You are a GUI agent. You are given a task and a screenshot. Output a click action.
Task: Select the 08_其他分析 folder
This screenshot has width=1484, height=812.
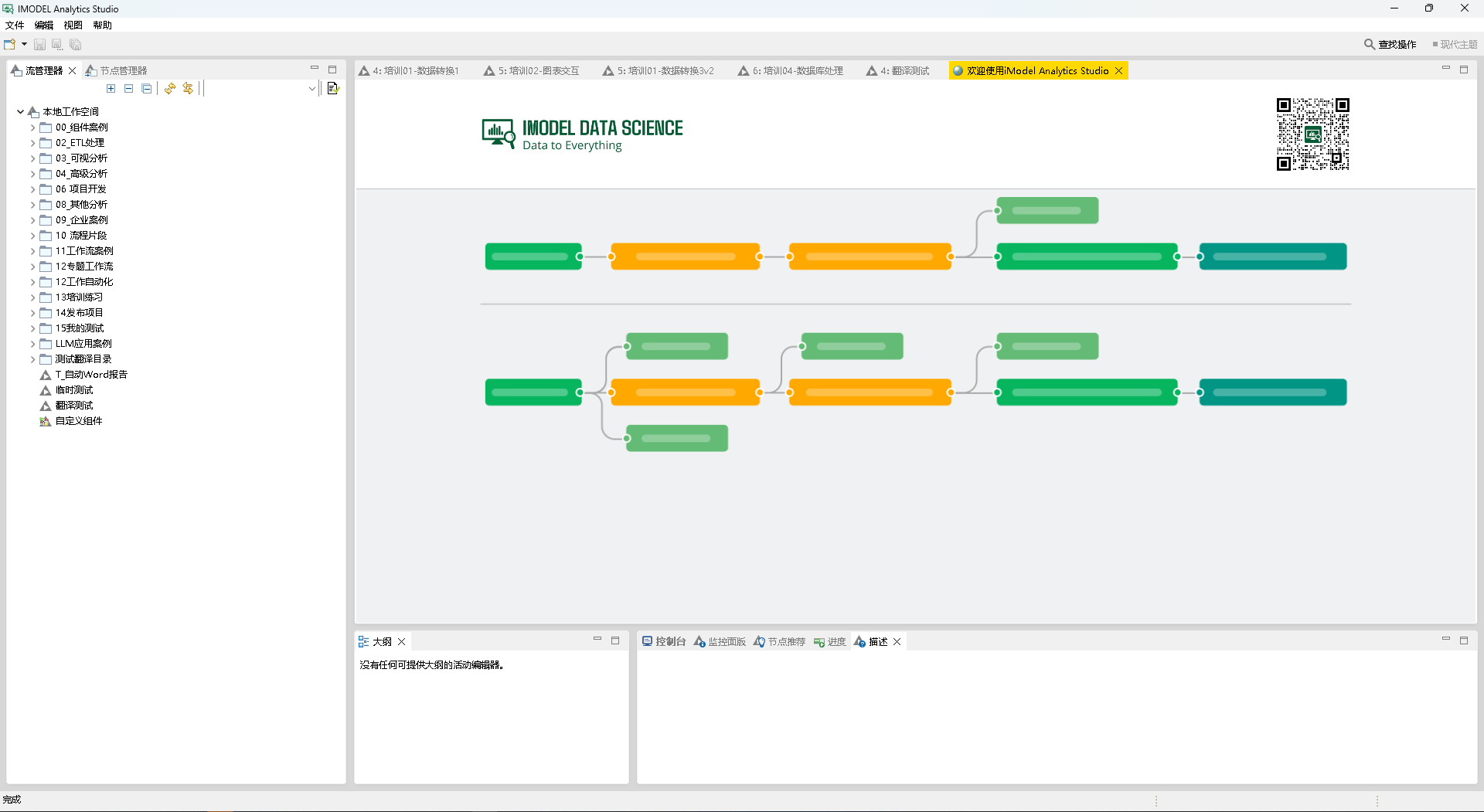coord(81,205)
